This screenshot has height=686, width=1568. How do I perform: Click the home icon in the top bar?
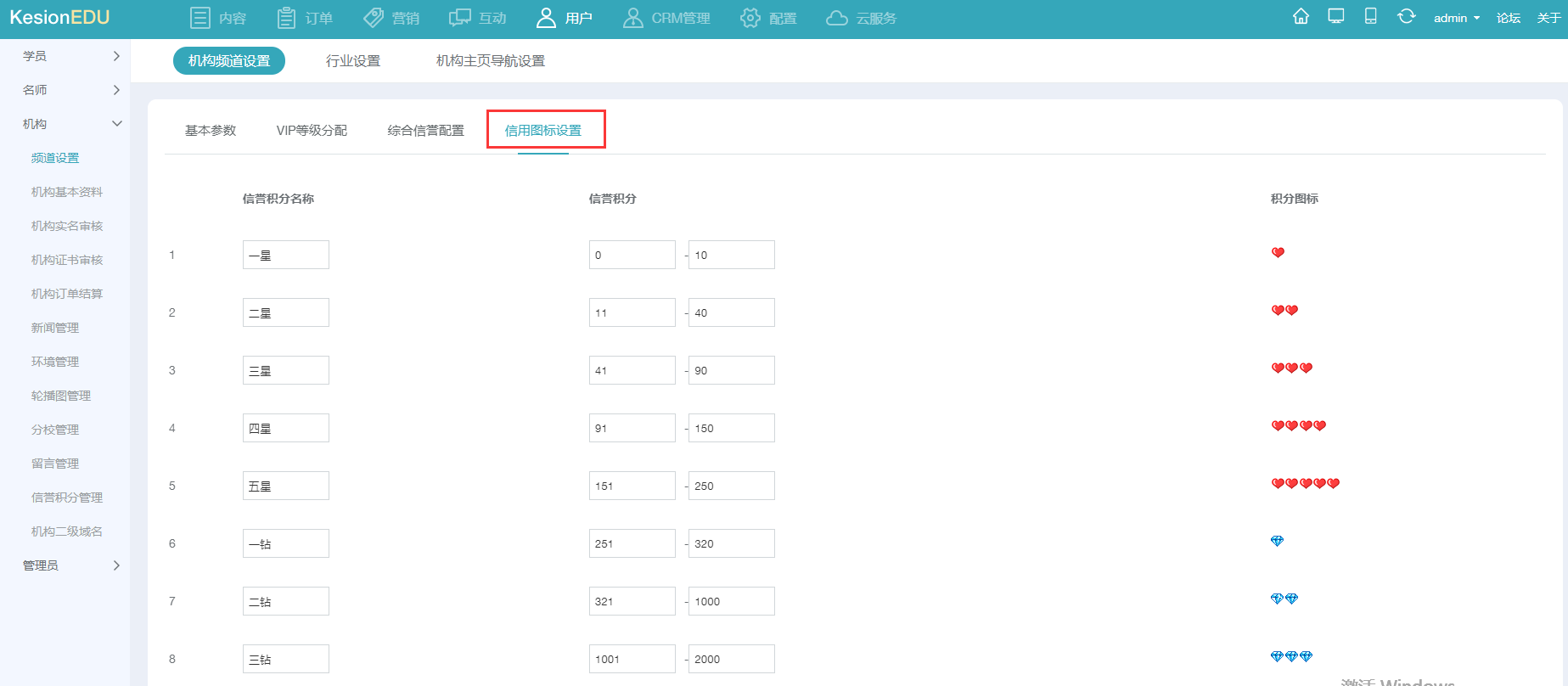coord(1301,17)
